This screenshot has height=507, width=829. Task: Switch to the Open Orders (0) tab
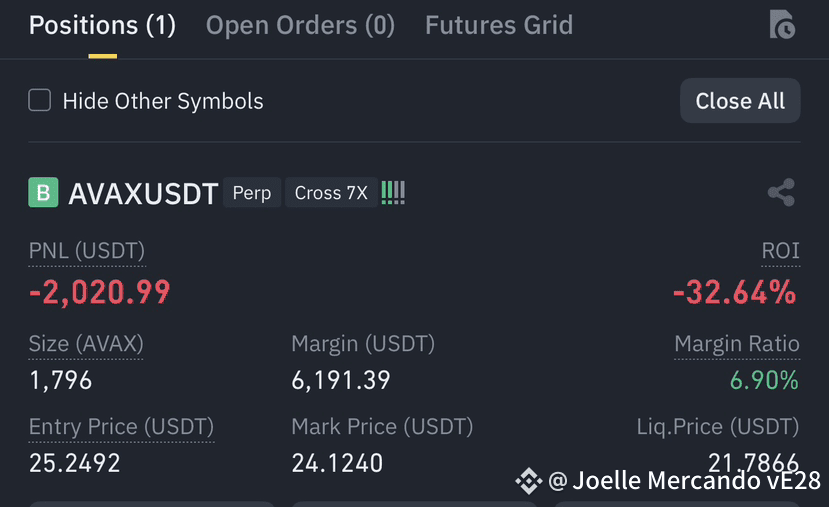[x=300, y=25]
